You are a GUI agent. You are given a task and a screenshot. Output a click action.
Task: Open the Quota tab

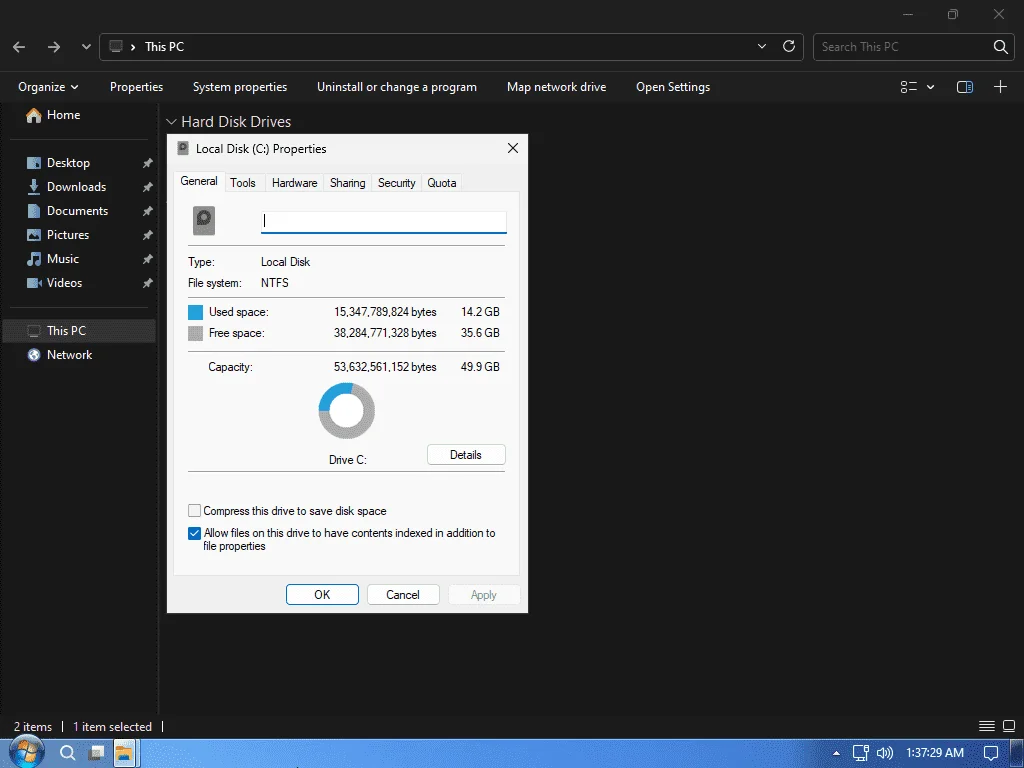click(x=441, y=183)
